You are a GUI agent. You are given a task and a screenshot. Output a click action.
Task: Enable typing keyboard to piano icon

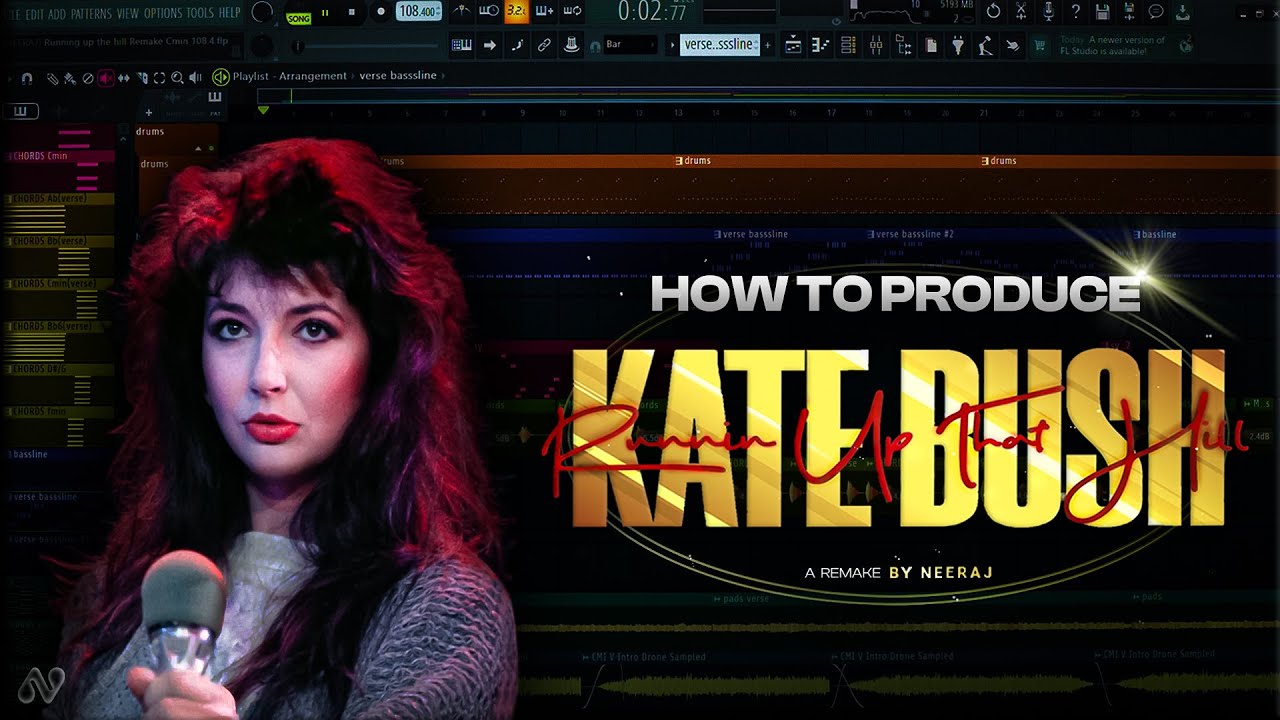pos(462,45)
